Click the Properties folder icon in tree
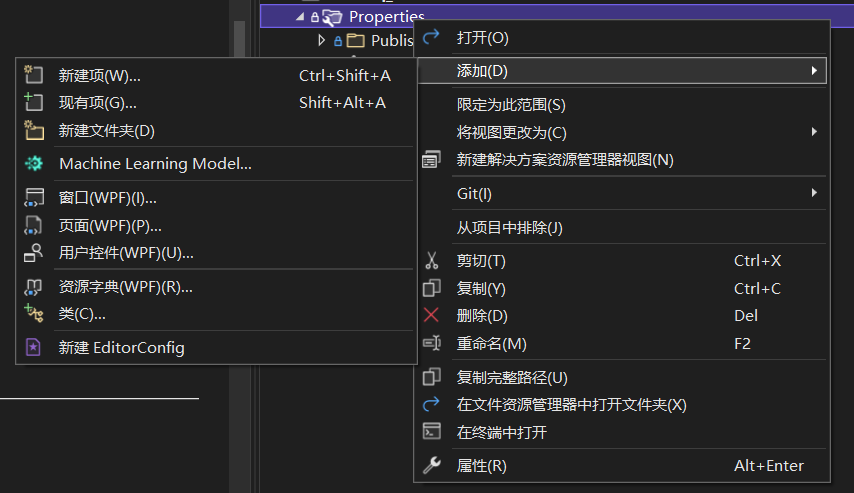 tap(332, 17)
